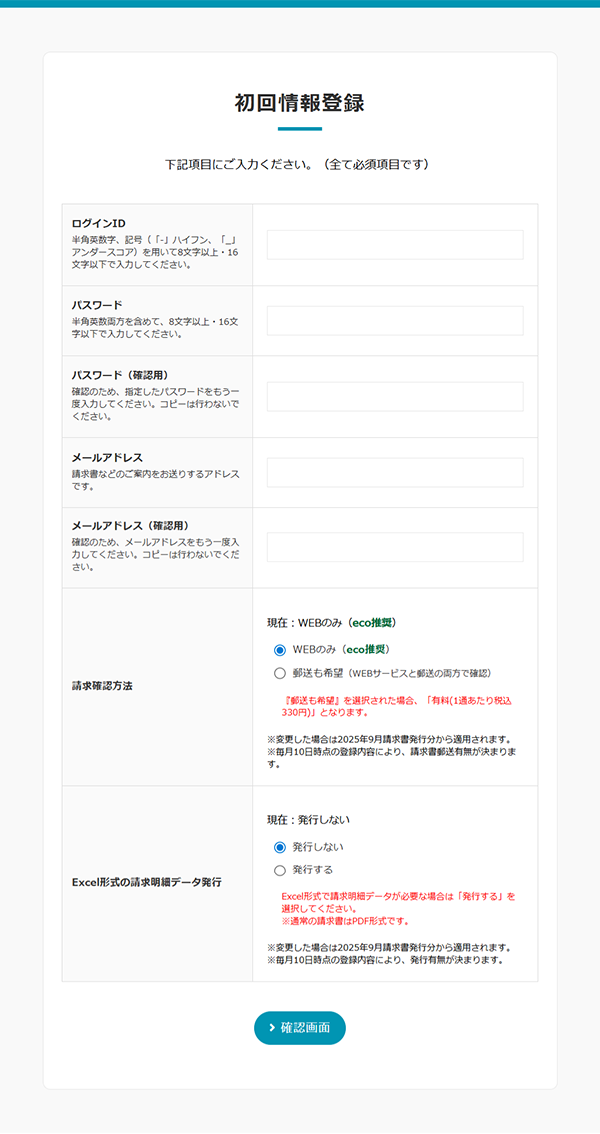Choose the 郵送も希望 radio option
600x1134 pixels.
pyautogui.click(x=280, y=673)
